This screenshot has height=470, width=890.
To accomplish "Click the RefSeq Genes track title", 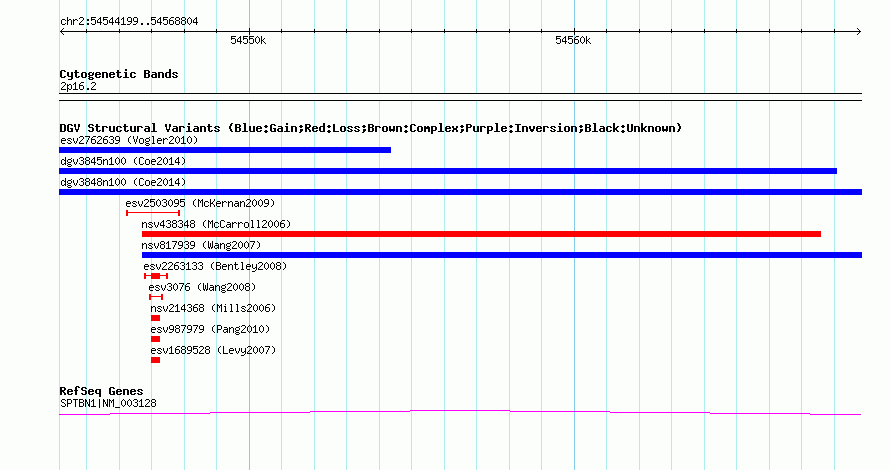I will click(101, 391).
